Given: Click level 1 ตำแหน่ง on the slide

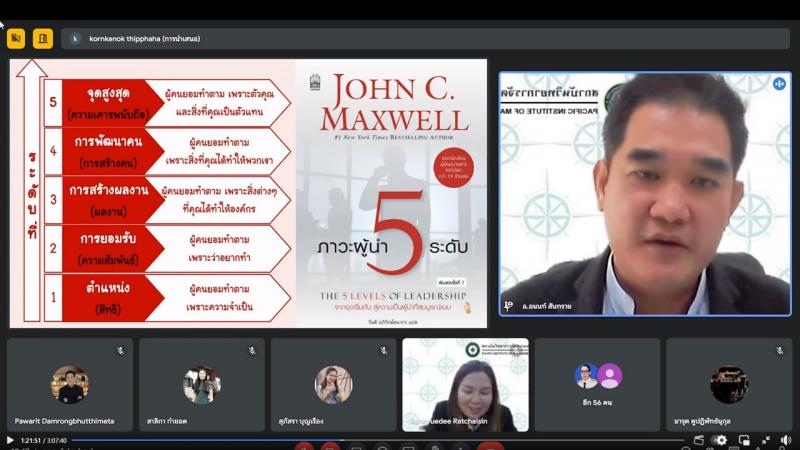Looking at the screenshot, I should tap(108, 297).
